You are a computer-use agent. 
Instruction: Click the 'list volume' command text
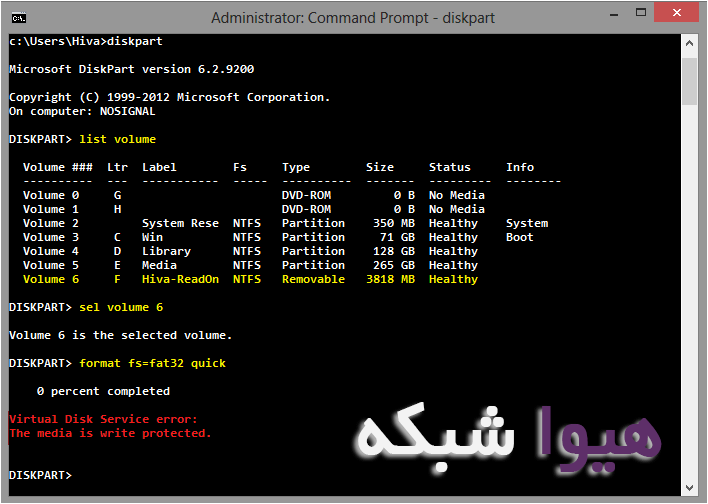pyautogui.click(x=117, y=139)
